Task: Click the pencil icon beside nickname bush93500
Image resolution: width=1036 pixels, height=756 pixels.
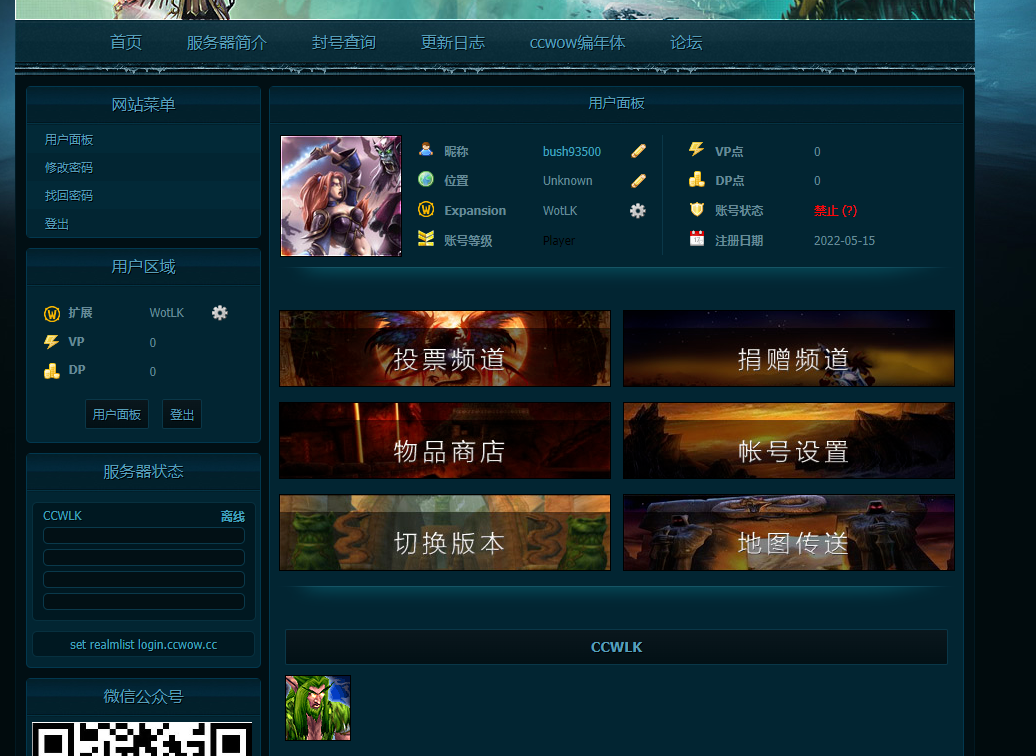Action: 638,151
